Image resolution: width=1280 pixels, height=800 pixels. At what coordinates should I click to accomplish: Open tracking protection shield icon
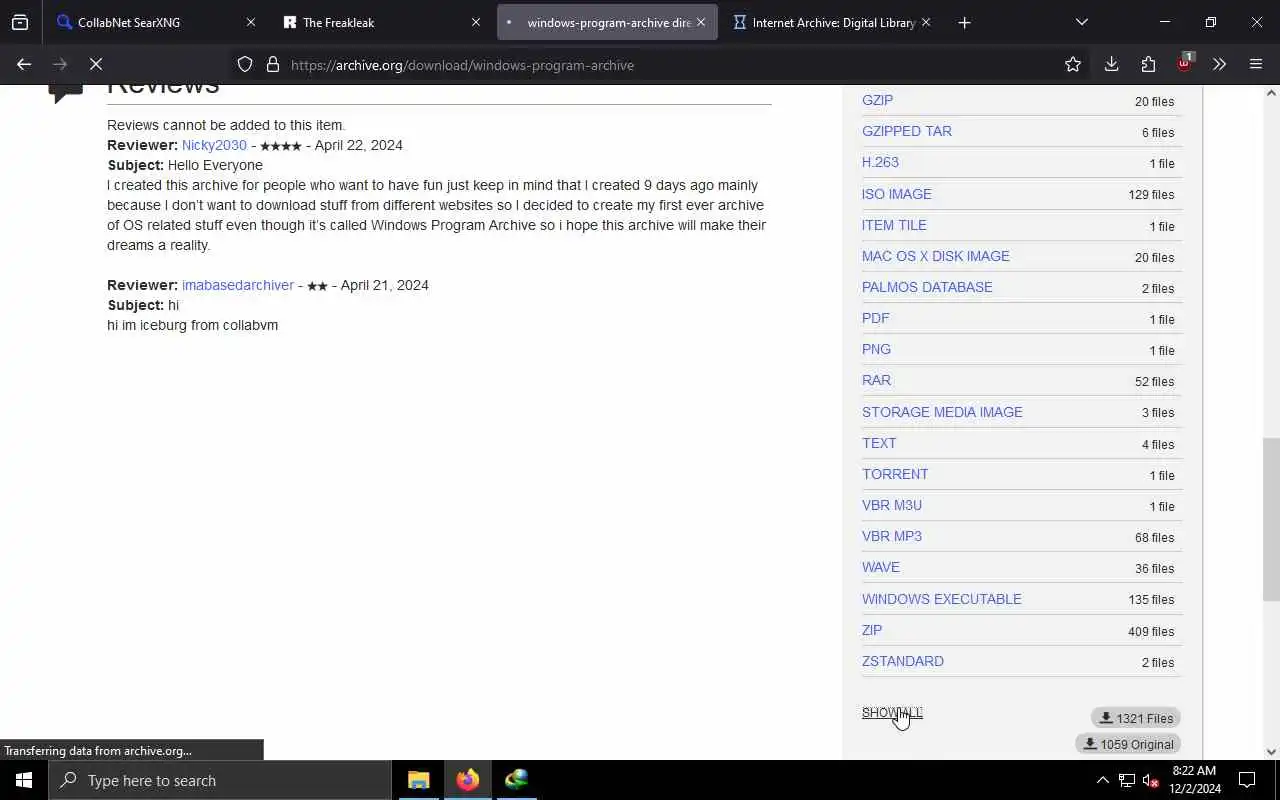(x=245, y=64)
